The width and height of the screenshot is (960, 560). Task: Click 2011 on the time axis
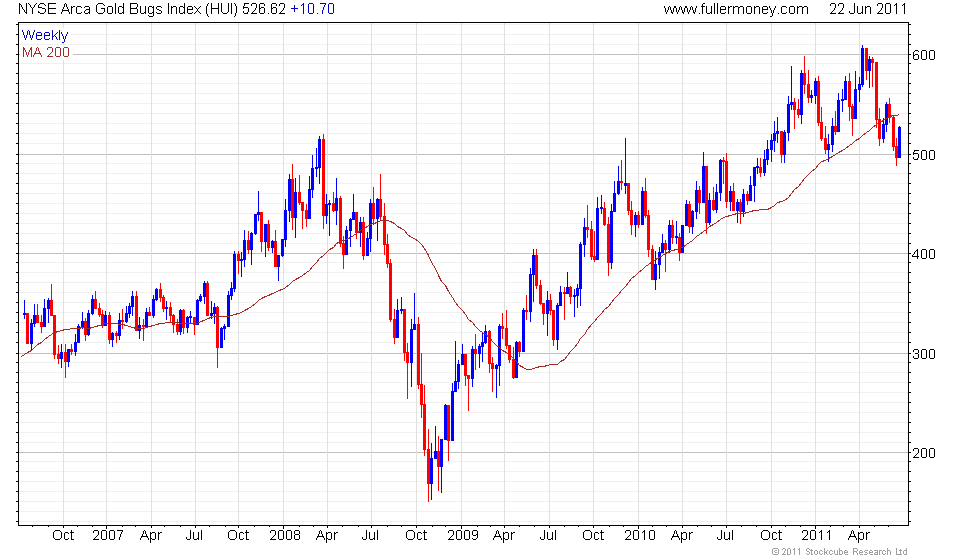814,535
